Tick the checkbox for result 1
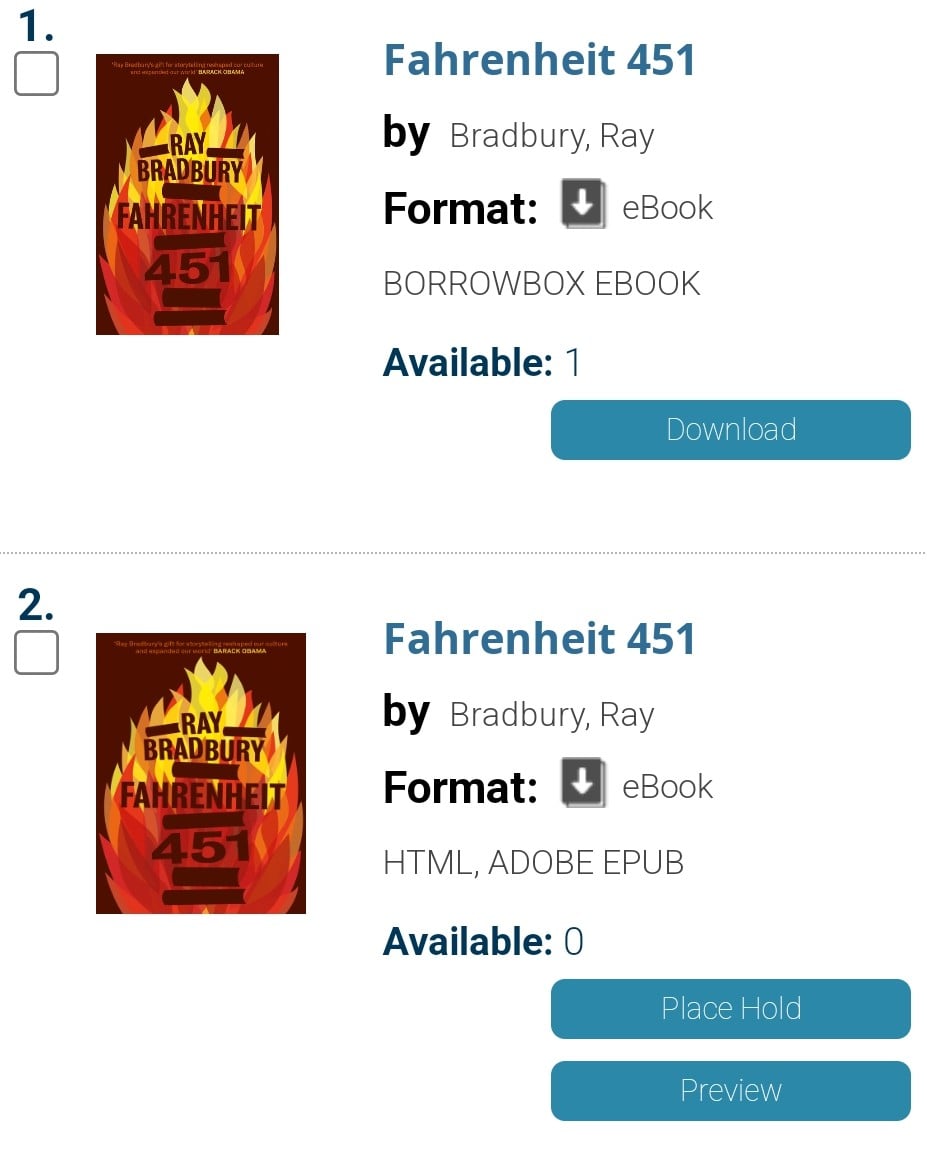Image resolution: width=927 pixels, height=1152 pixels. pos(37,73)
